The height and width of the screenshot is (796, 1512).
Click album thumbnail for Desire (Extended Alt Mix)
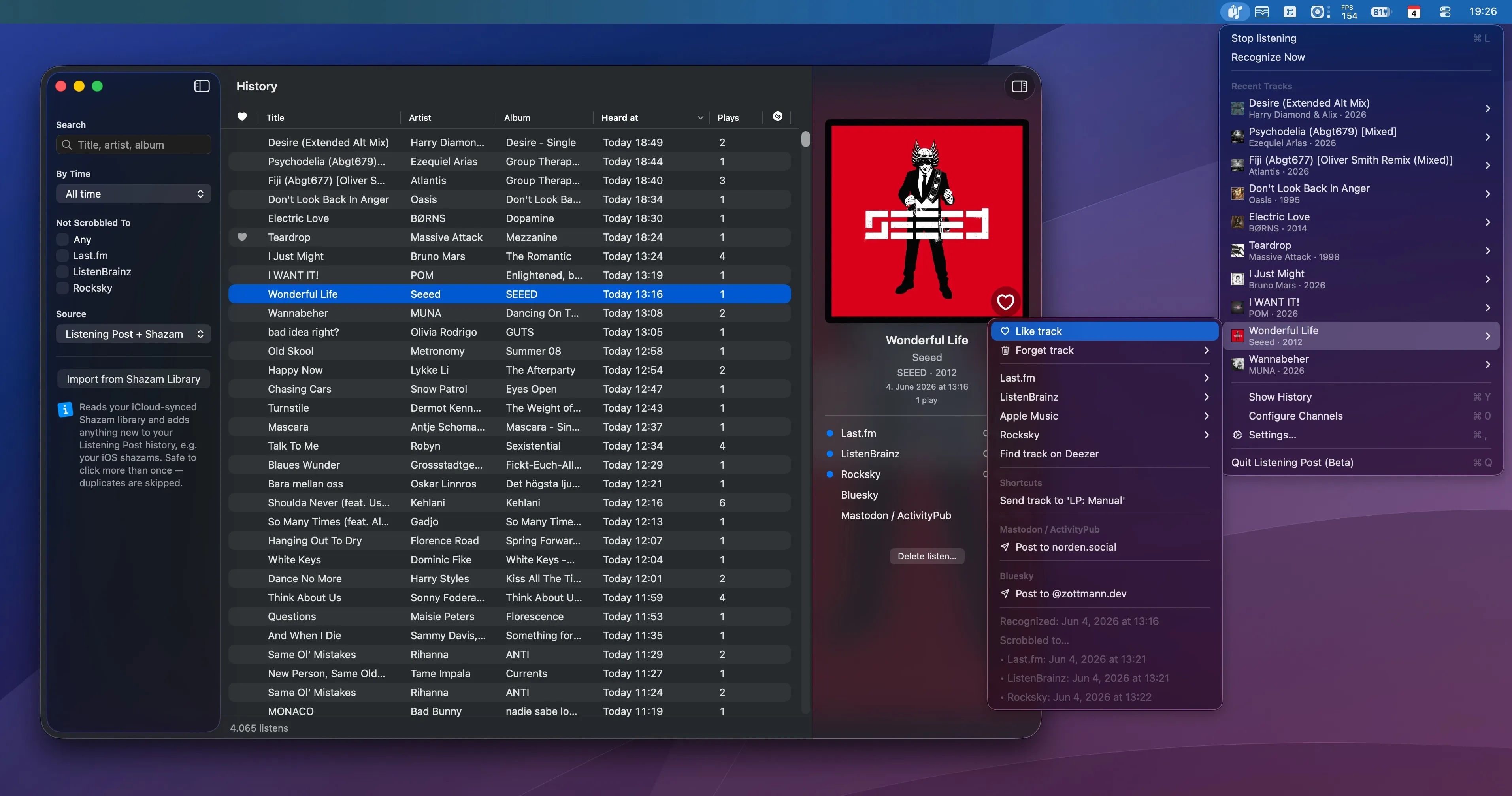pos(1237,109)
